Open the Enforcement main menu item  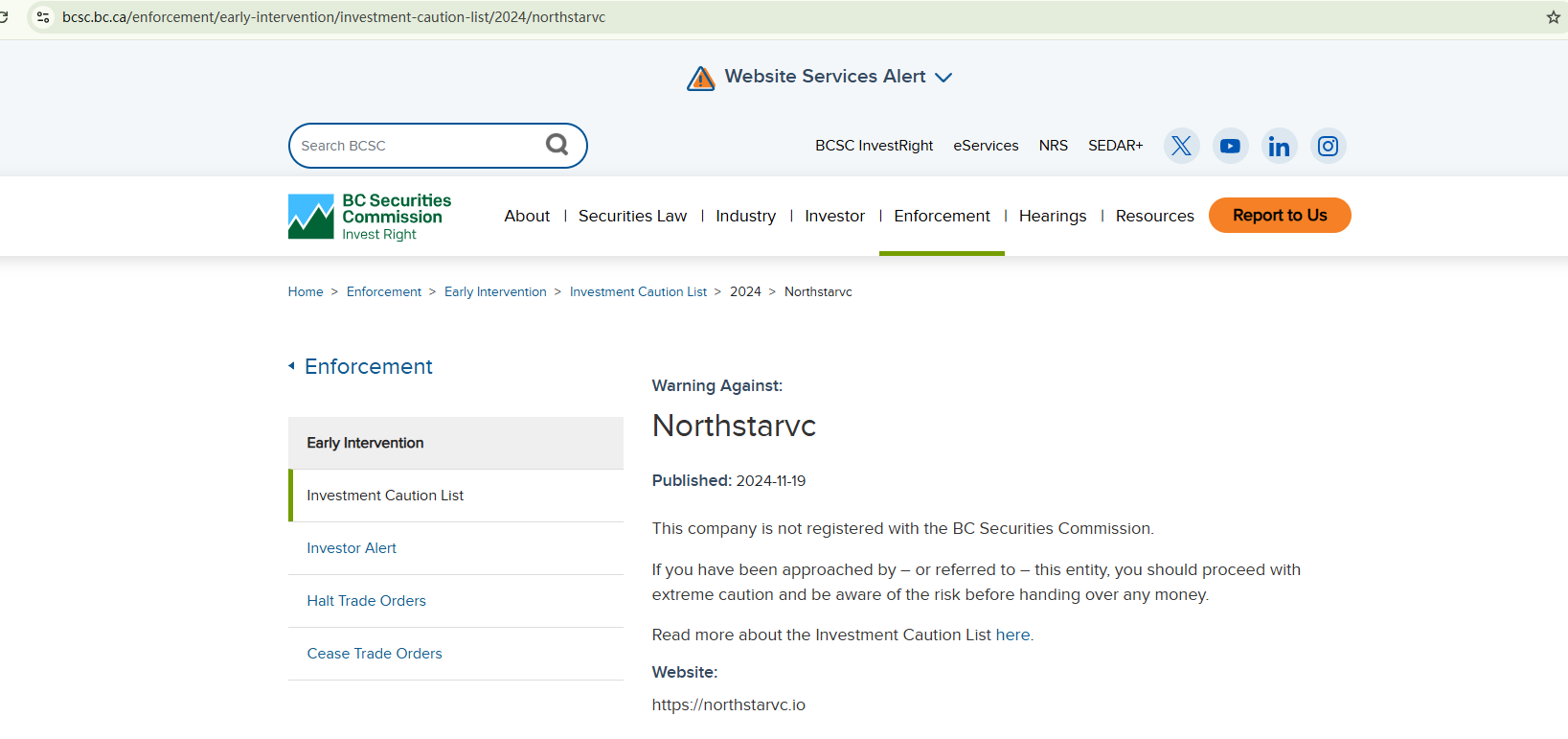pyautogui.click(x=942, y=216)
